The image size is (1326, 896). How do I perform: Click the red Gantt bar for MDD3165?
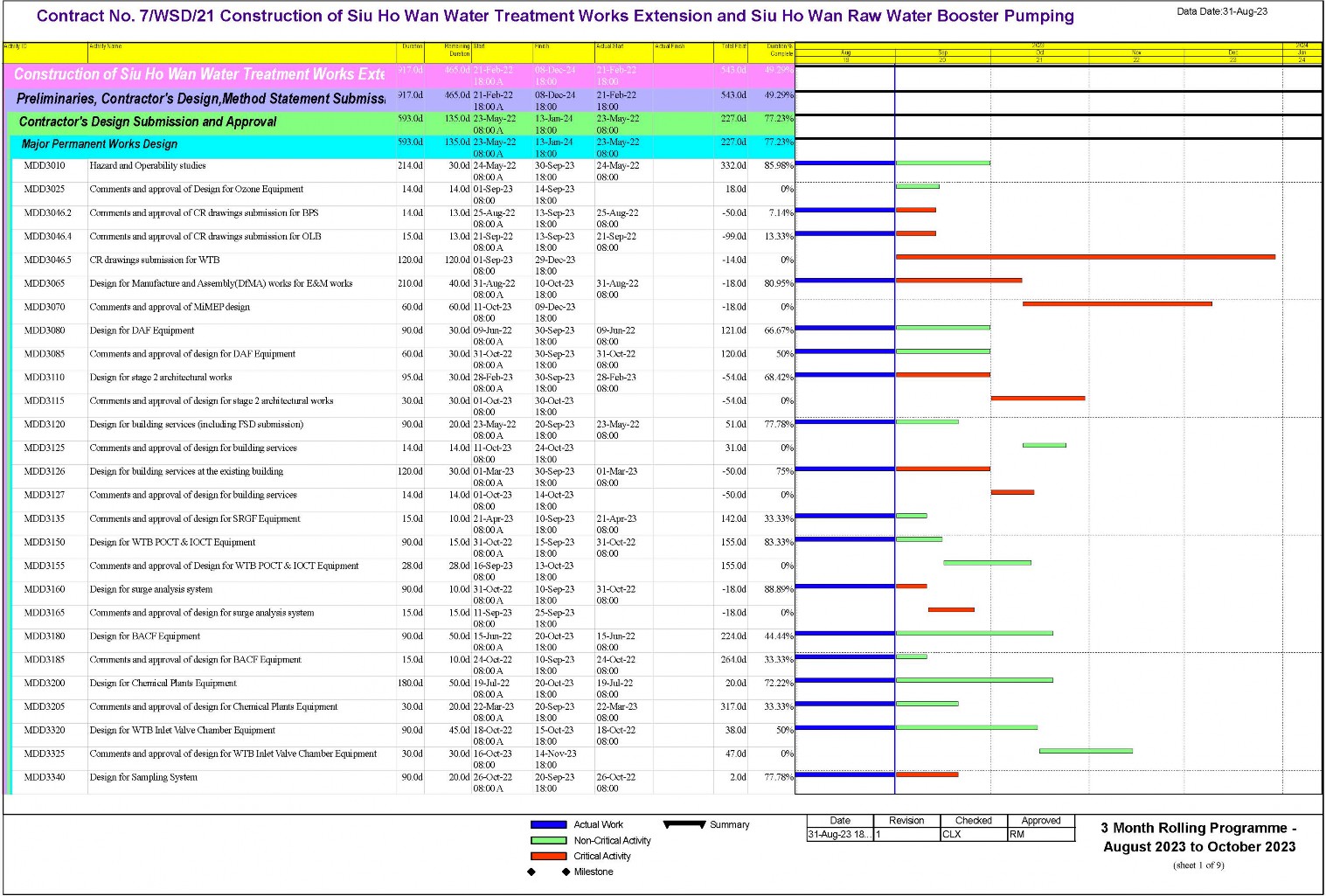coord(951,609)
